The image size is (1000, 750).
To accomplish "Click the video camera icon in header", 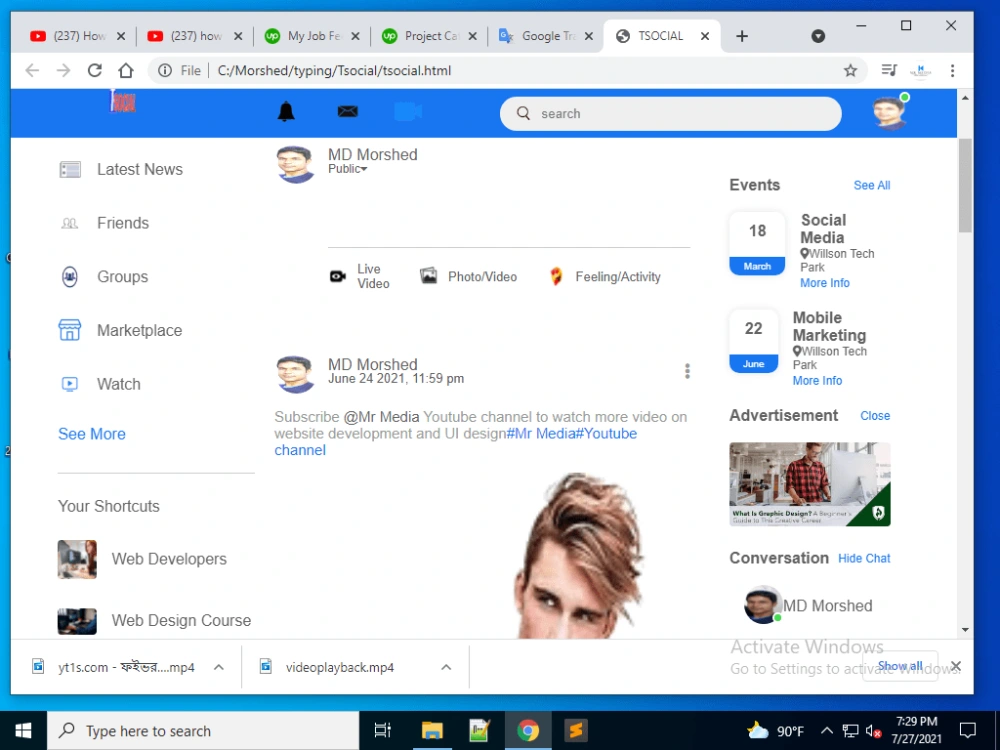I will [x=408, y=112].
